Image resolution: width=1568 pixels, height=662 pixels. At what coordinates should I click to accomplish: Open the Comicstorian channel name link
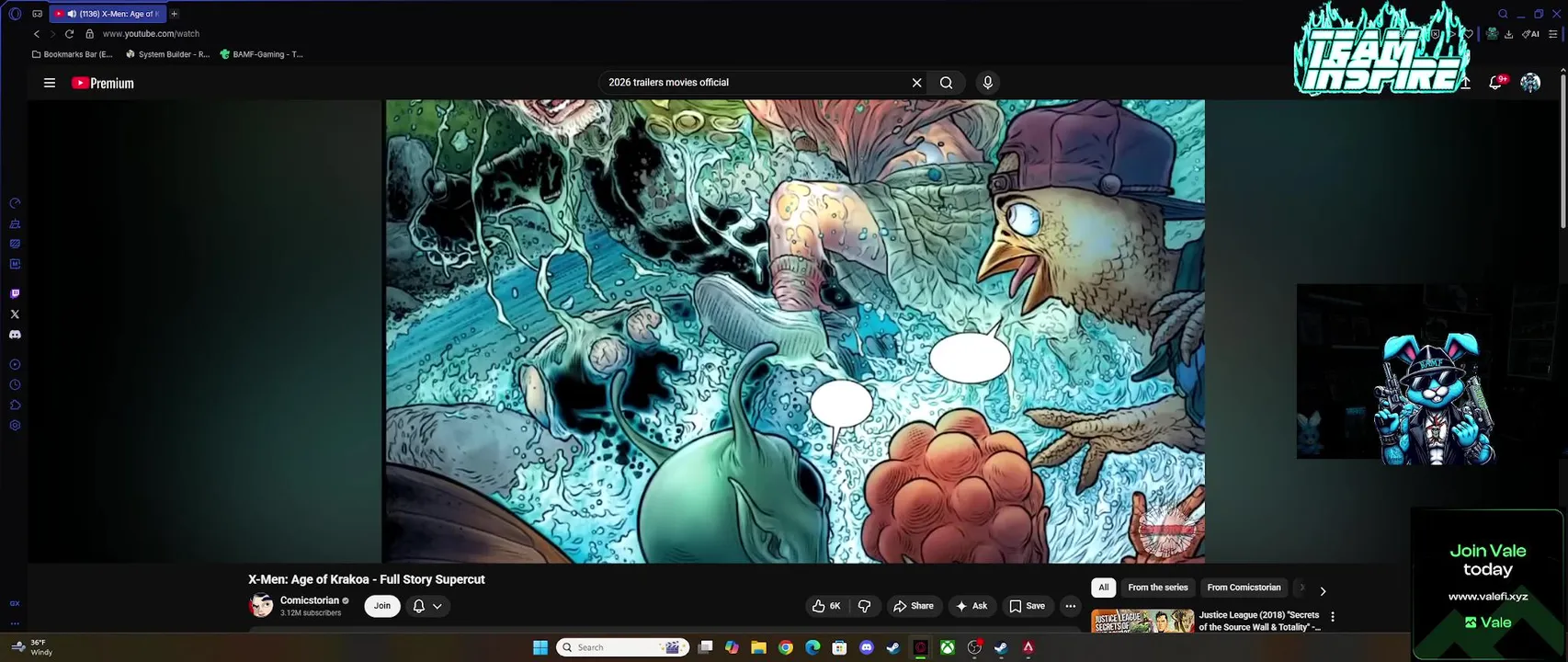[310, 600]
